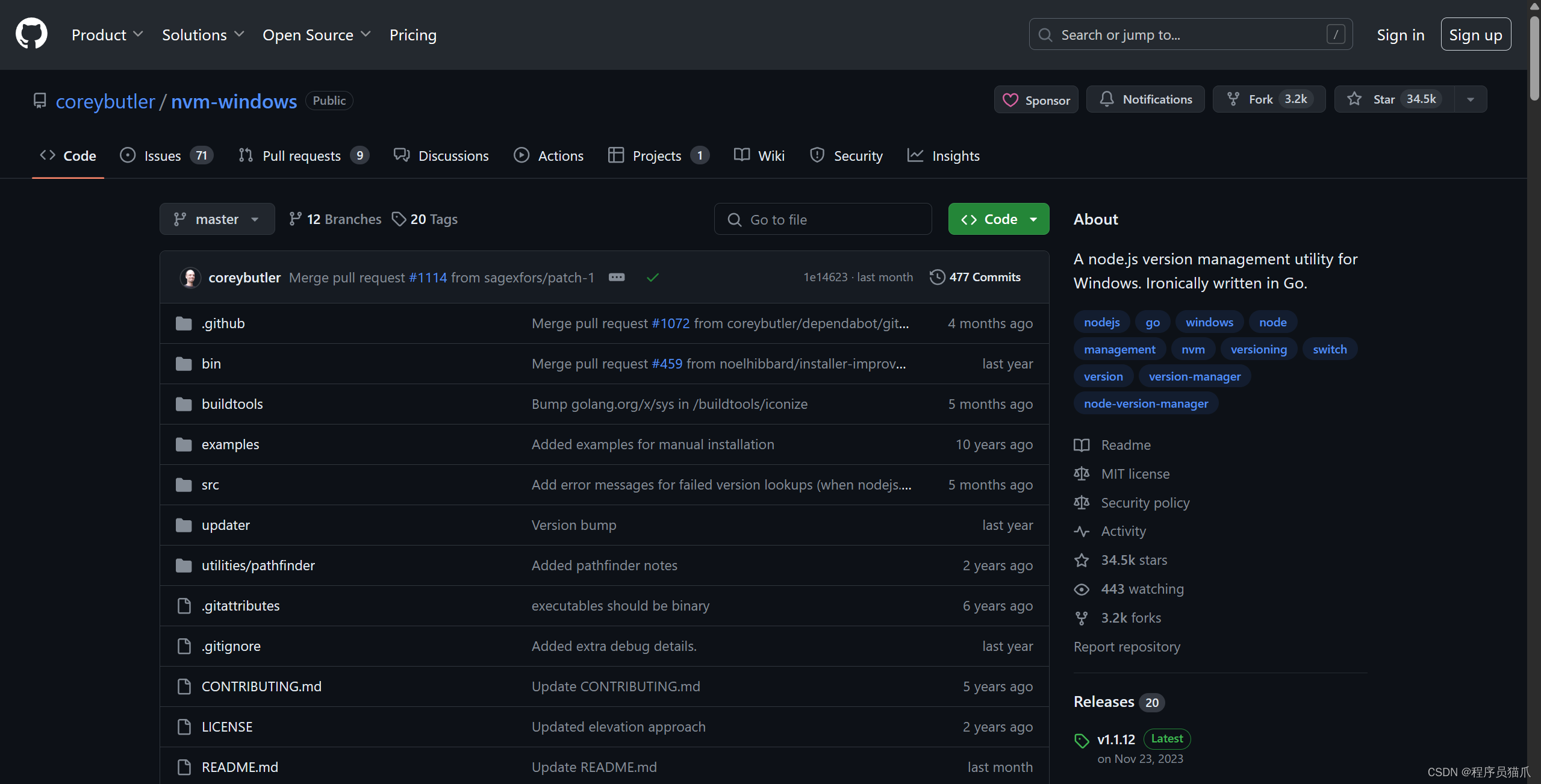Expand the Product menu
The image size is (1541, 784).
107,35
